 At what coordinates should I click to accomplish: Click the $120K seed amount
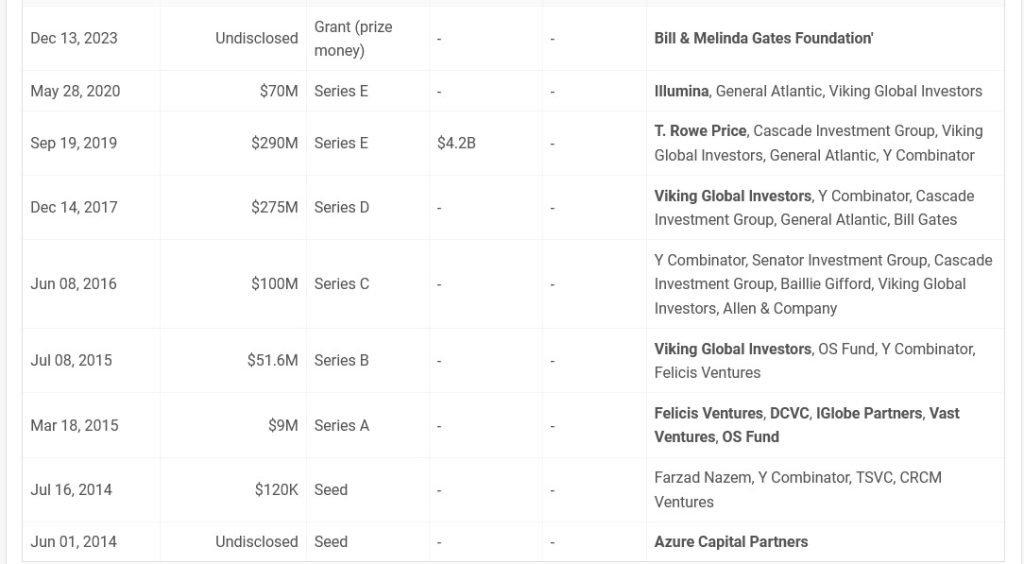276,490
